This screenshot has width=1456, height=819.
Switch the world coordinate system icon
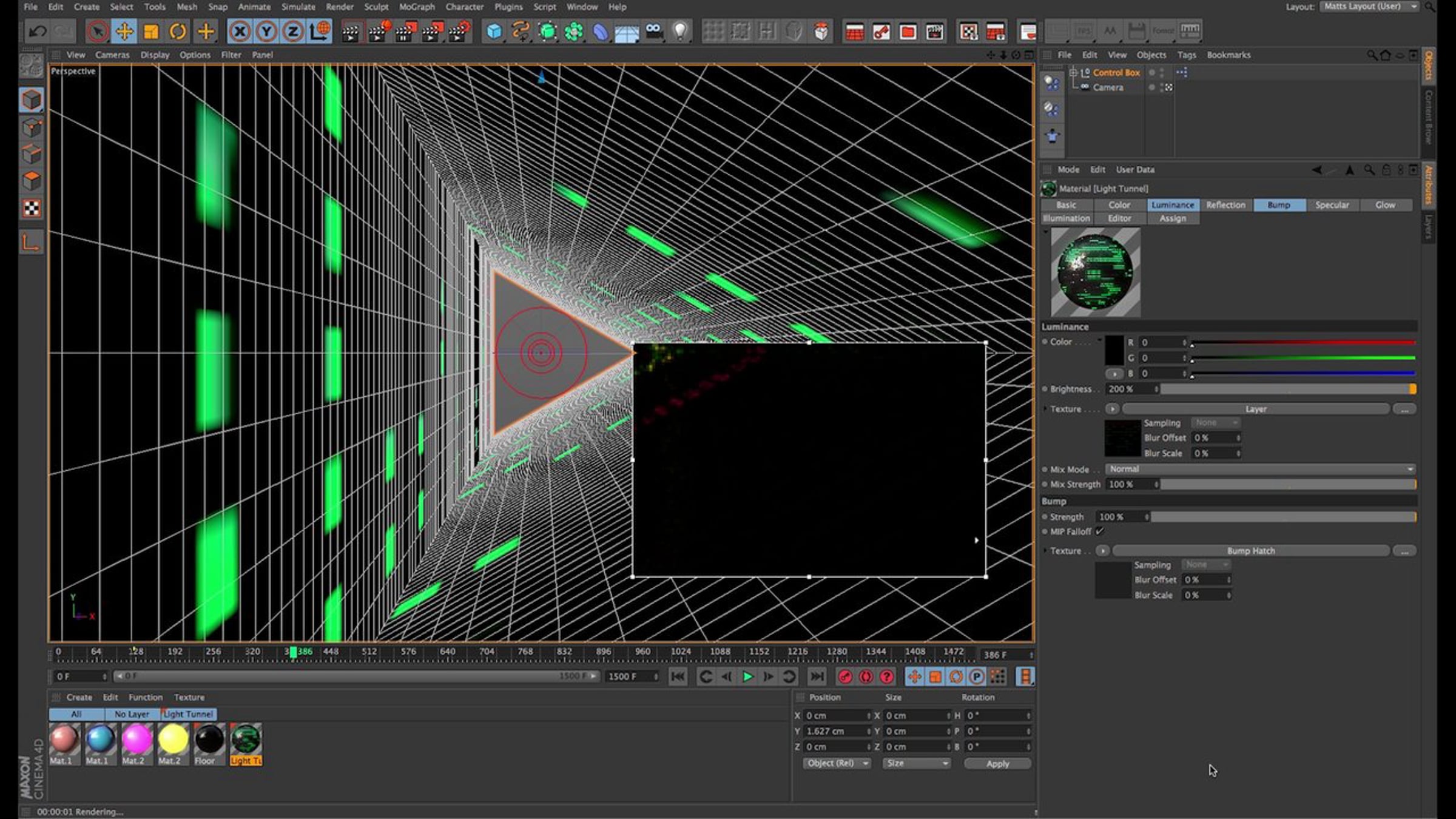[320, 31]
